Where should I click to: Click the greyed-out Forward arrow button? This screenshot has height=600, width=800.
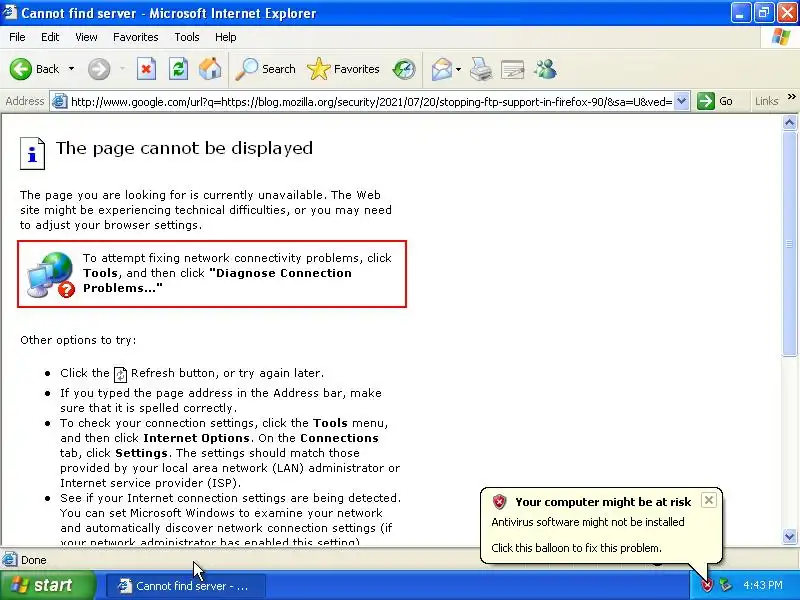[98, 69]
